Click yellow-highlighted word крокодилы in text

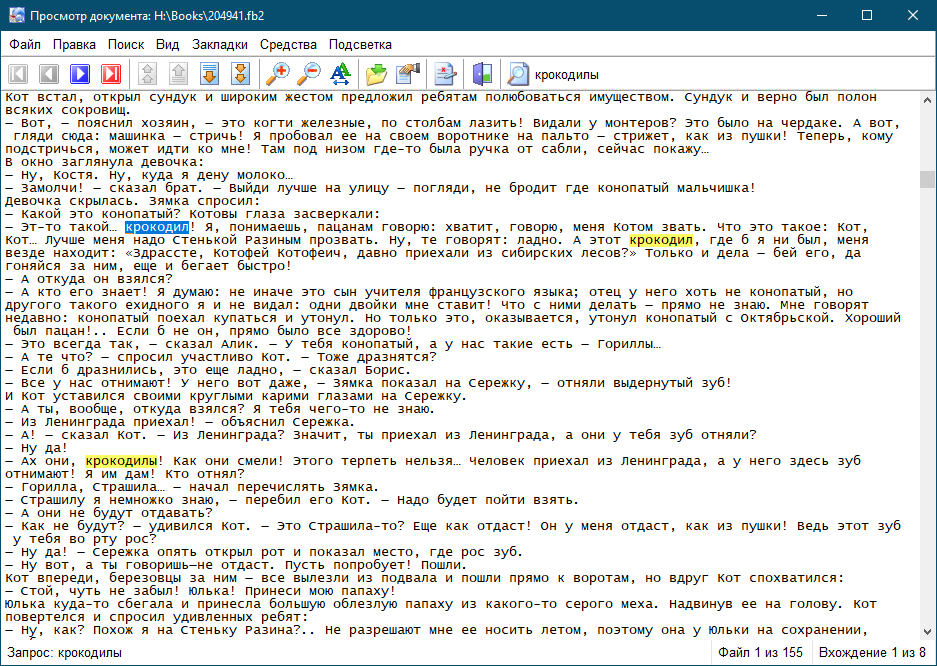tap(121, 461)
